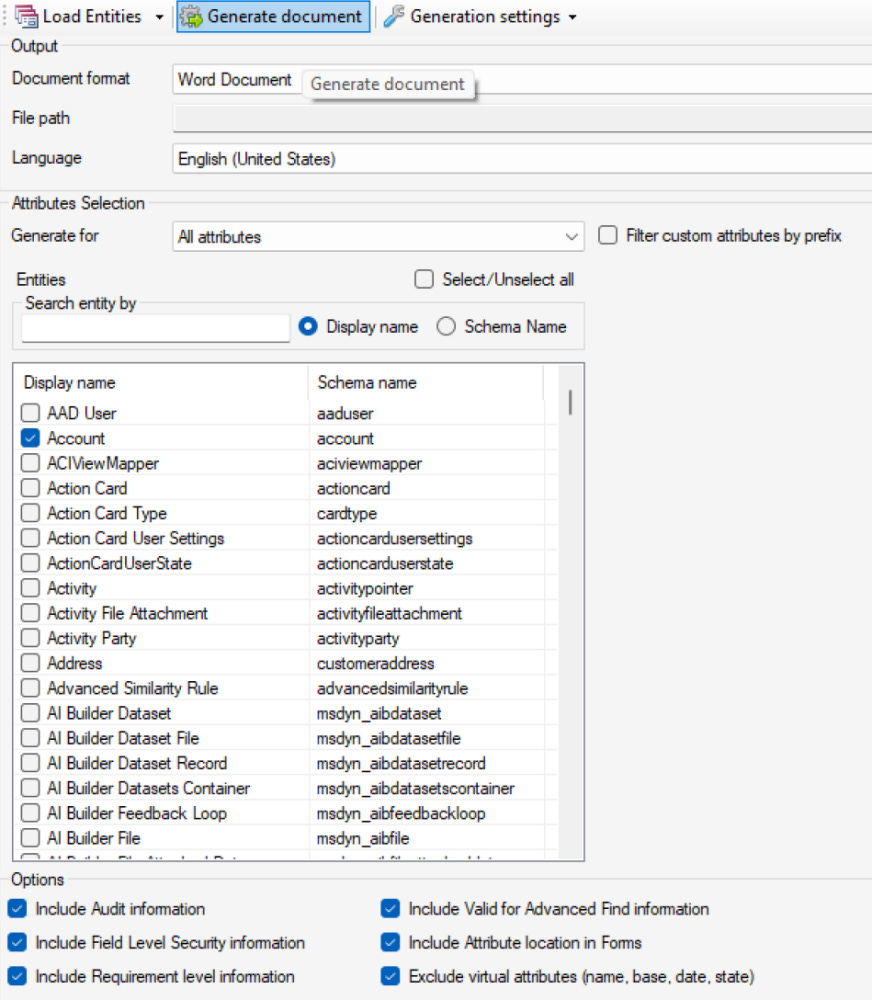This screenshot has width=872, height=1000.
Task: Select the Schema Name radio button
Action: [446, 327]
